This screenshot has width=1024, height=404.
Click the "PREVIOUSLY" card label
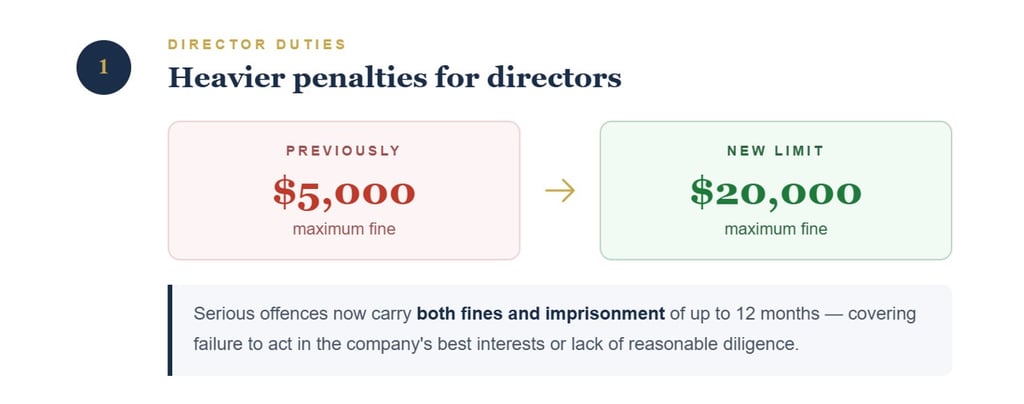point(343,151)
